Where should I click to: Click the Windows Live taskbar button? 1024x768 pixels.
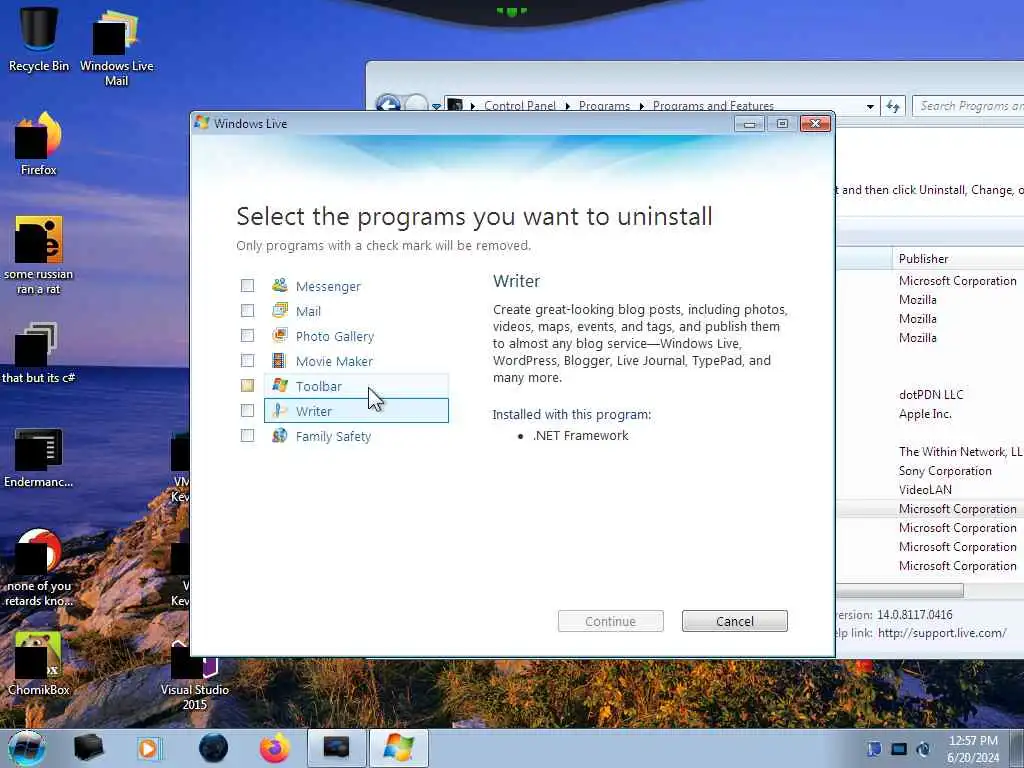pyautogui.click(x=399, y=748)
